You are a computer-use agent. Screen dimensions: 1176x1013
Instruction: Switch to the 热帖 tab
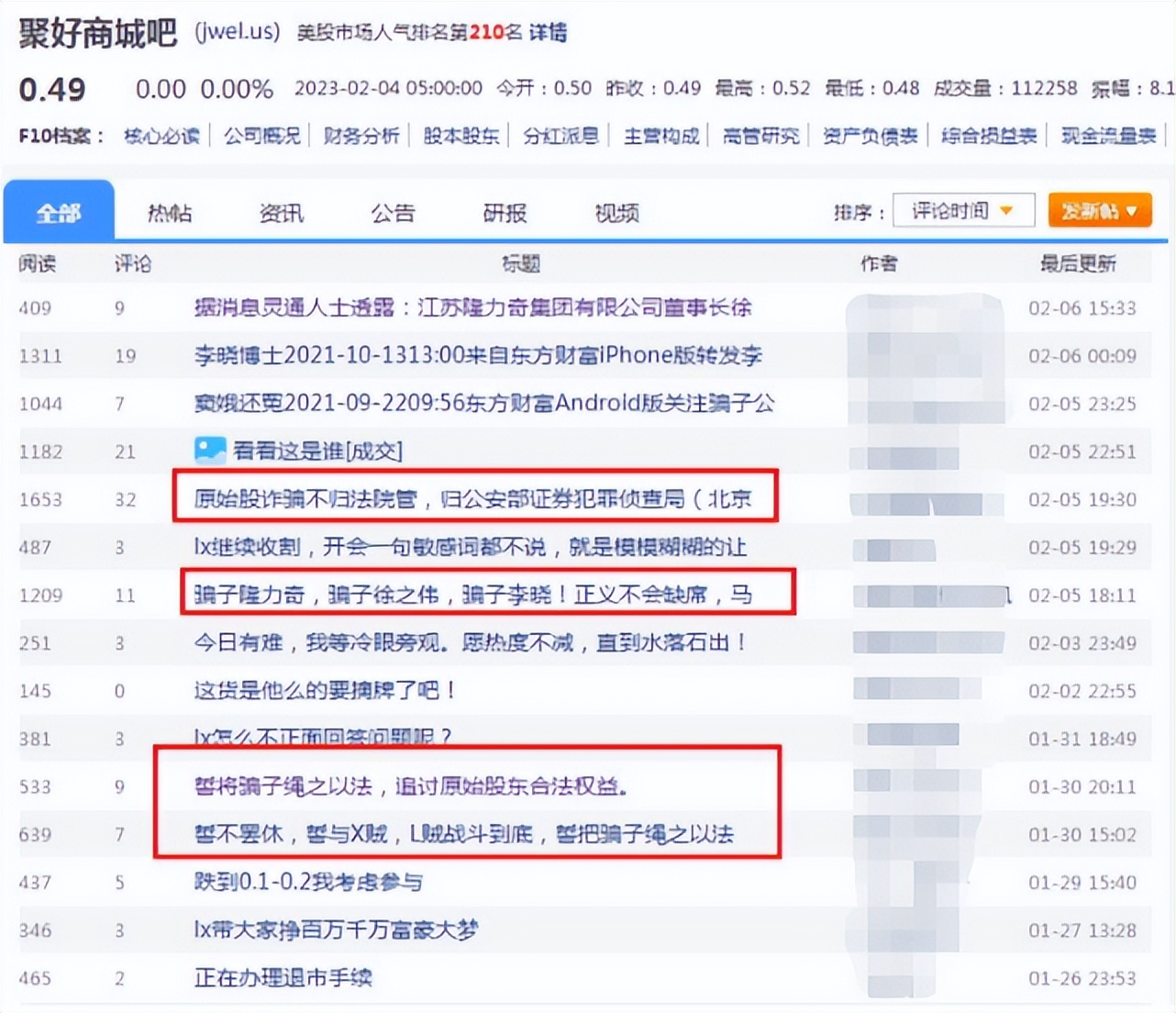point(170,212)
